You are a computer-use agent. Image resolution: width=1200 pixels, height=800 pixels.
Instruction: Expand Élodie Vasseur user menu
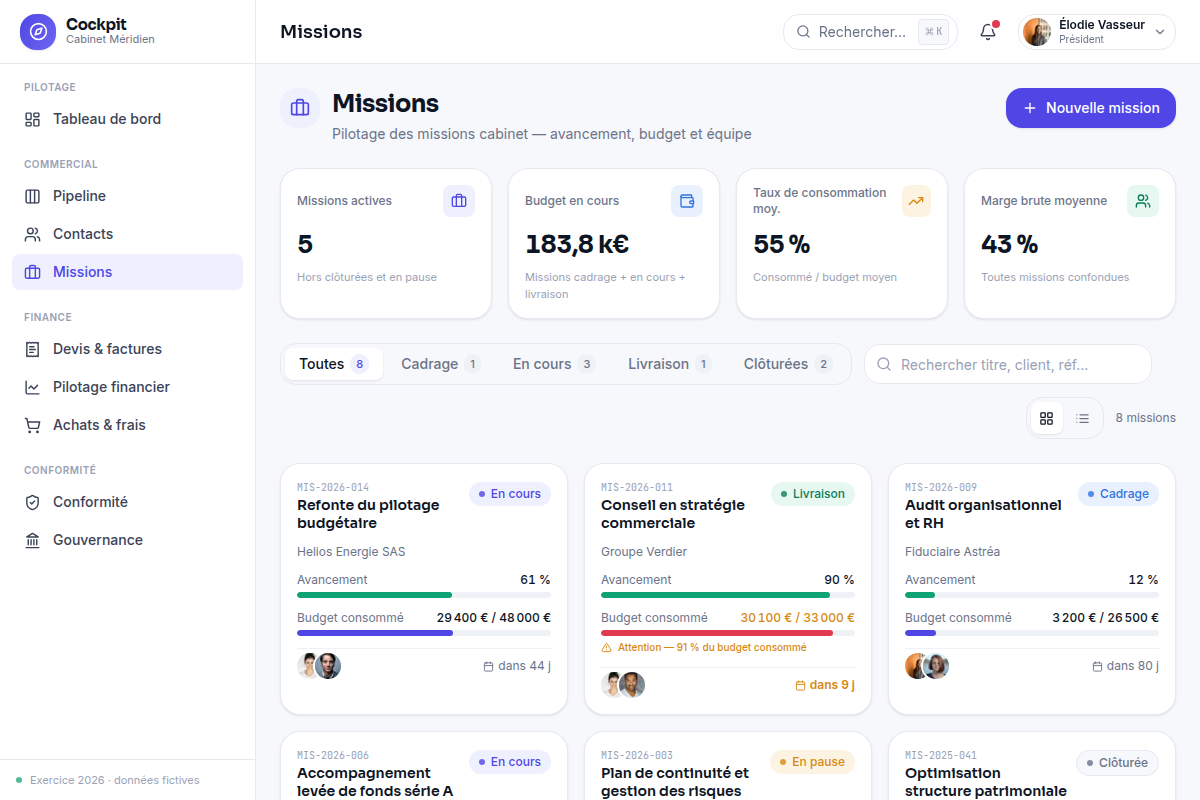1097,32
